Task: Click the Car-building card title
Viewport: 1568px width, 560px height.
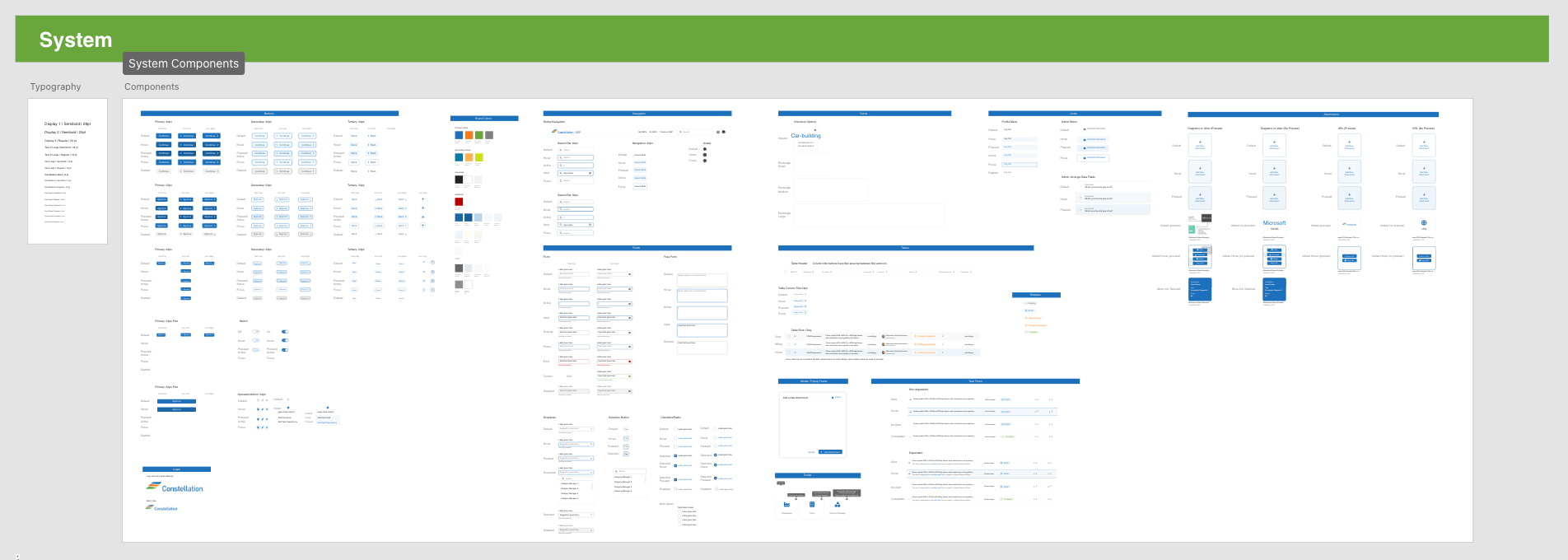Action: coord(805,136)
